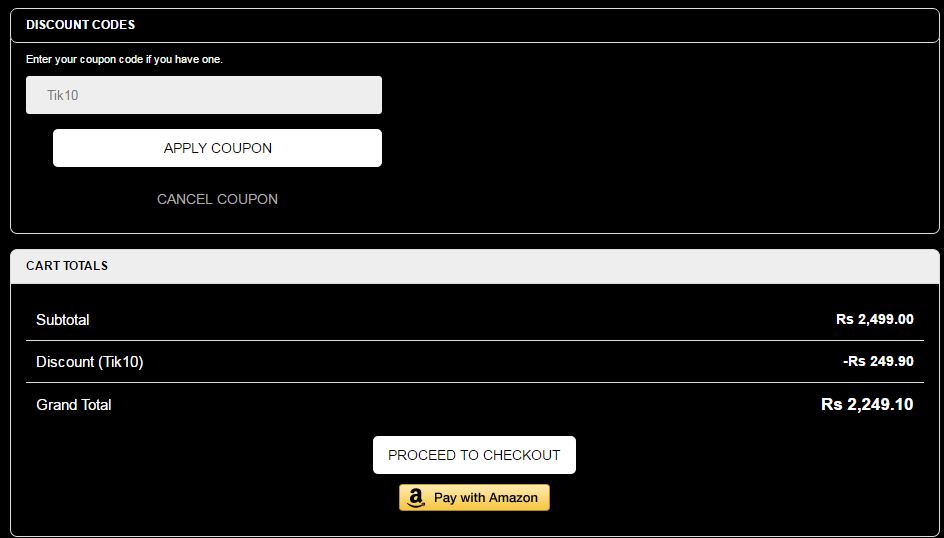Choose Pay with Amazon text label
The width and height of the screenshot is (944, 538).
[486, 498]
